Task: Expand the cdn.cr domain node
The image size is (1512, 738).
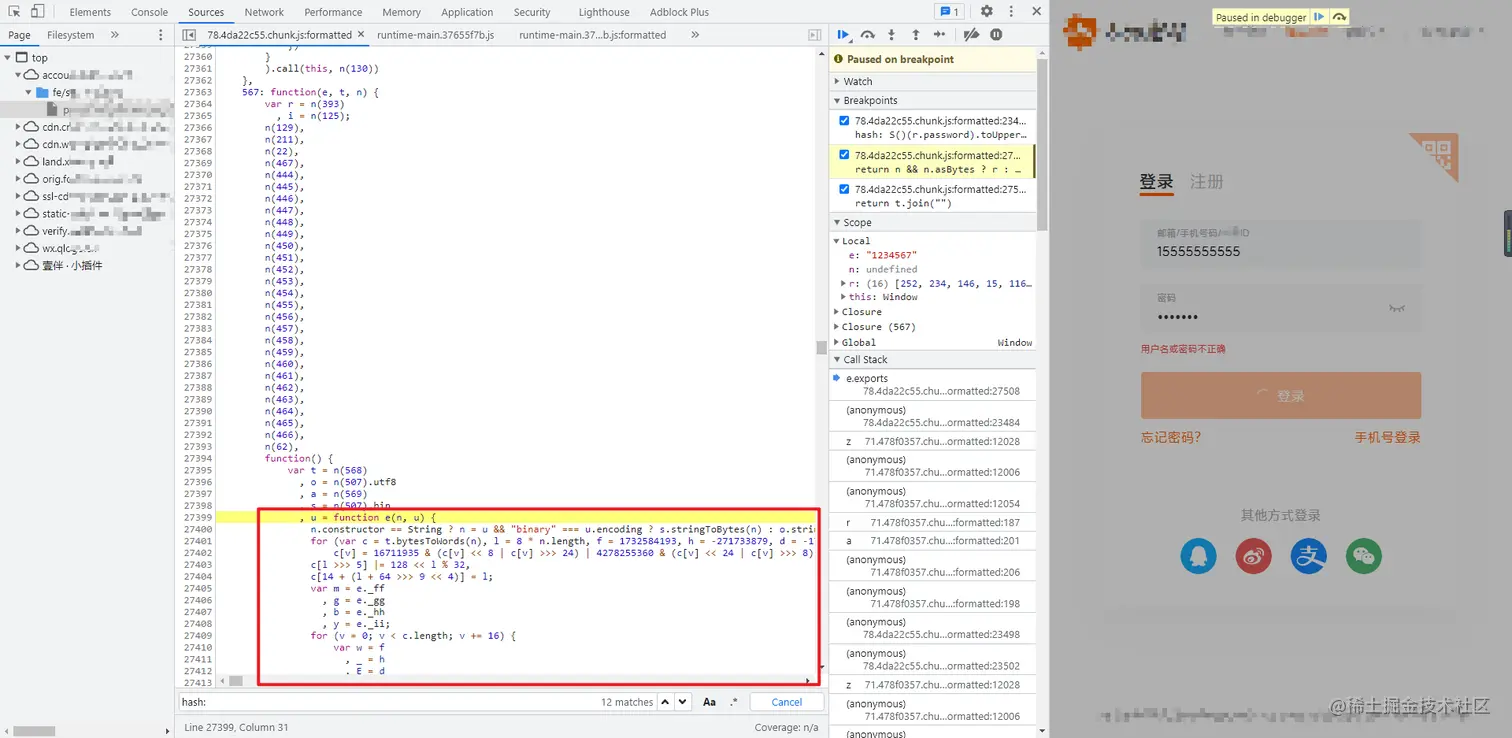Action: [x=20, y=127]
